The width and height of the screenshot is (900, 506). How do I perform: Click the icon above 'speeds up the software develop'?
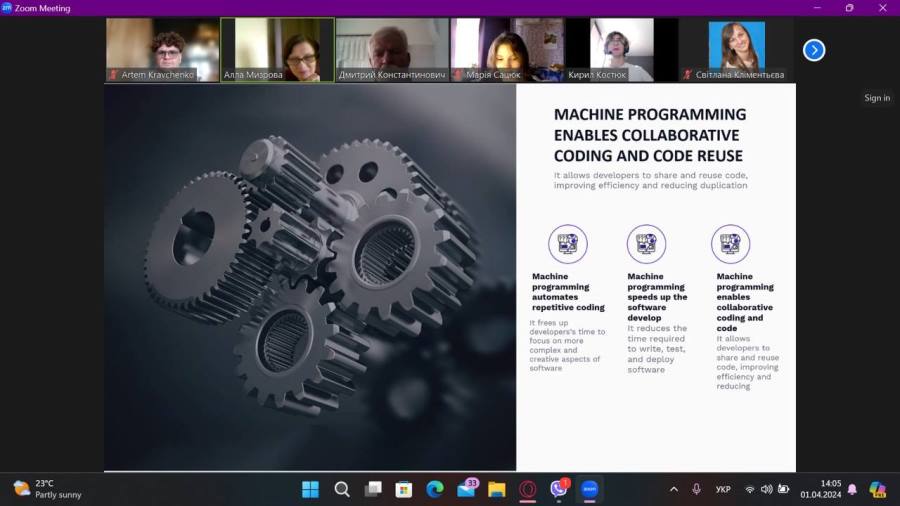[x=646, y=244]
